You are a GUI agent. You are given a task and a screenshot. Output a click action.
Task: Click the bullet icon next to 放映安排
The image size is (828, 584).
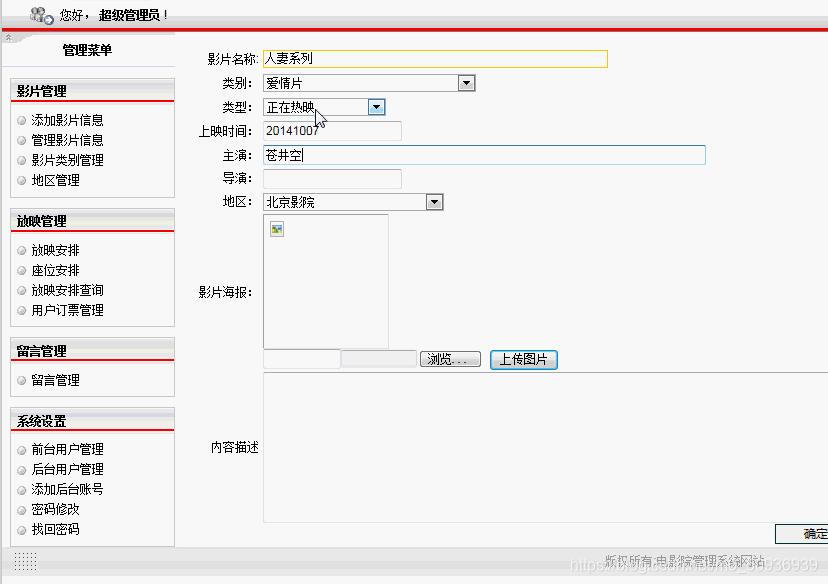(22, 250)
